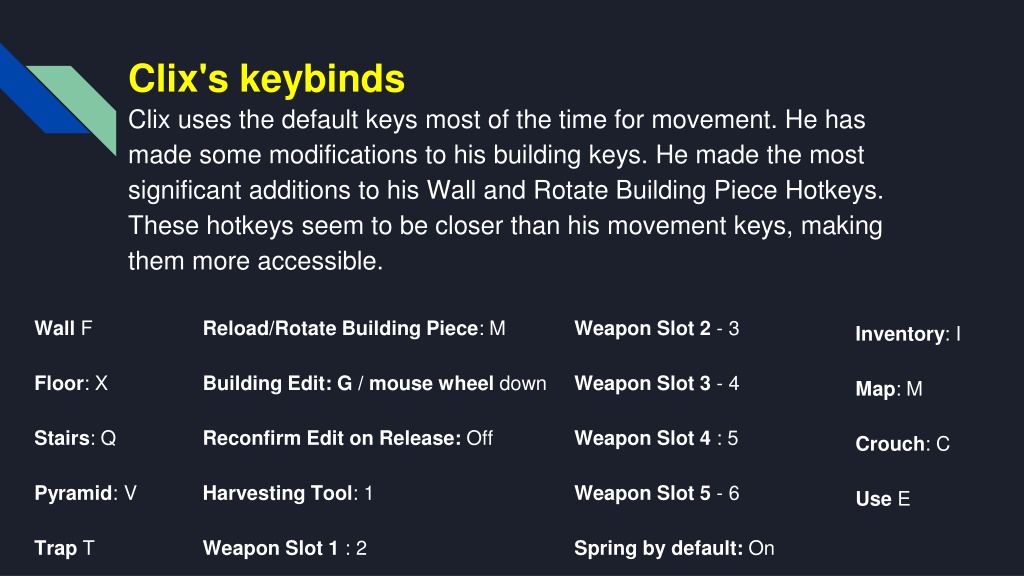Select the Weapon Slot 2 - 3 entry
1024x576 pixels.
(656, 328)
